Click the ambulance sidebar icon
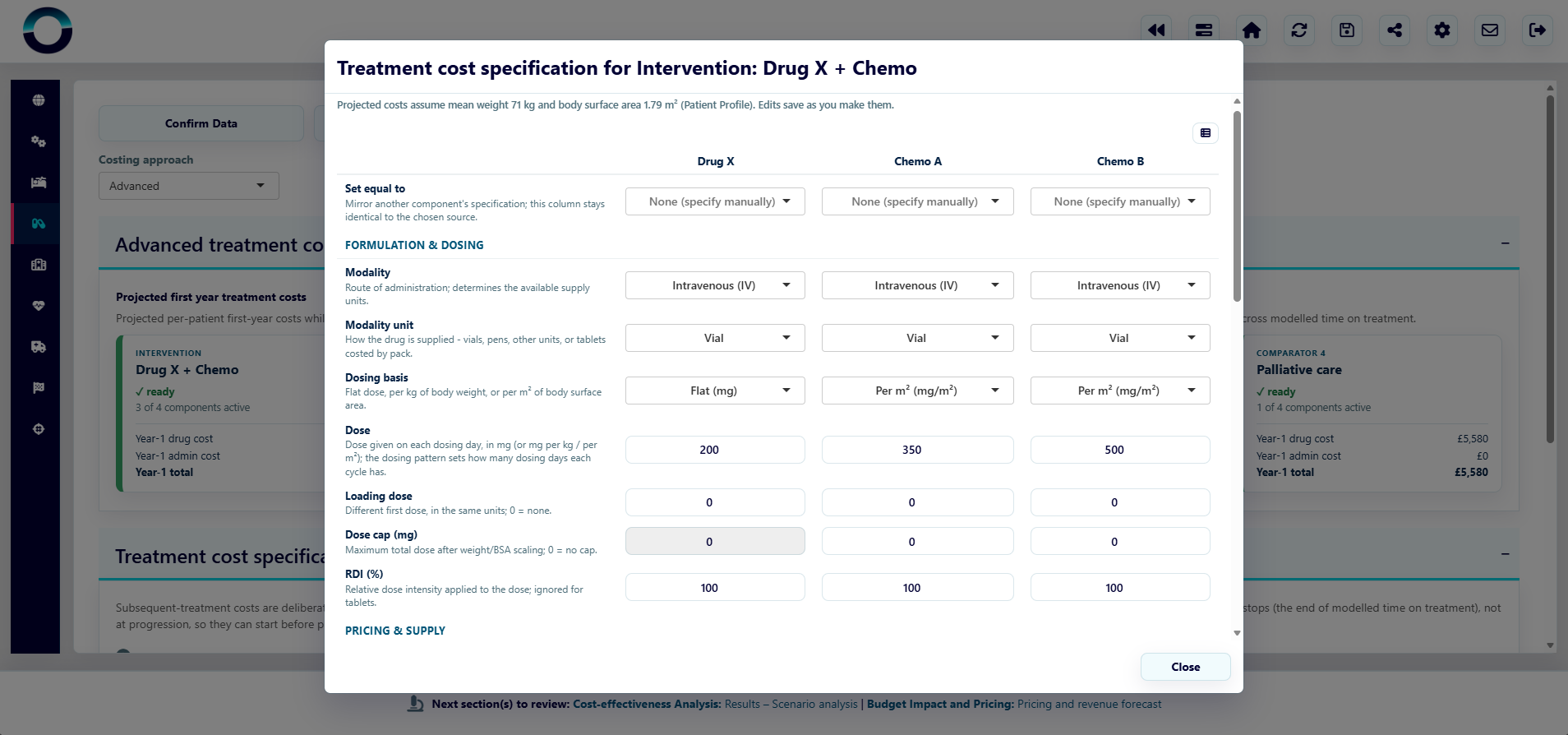Image resolution: width=1568 pixels, height=735 pixels. point(39,347)
